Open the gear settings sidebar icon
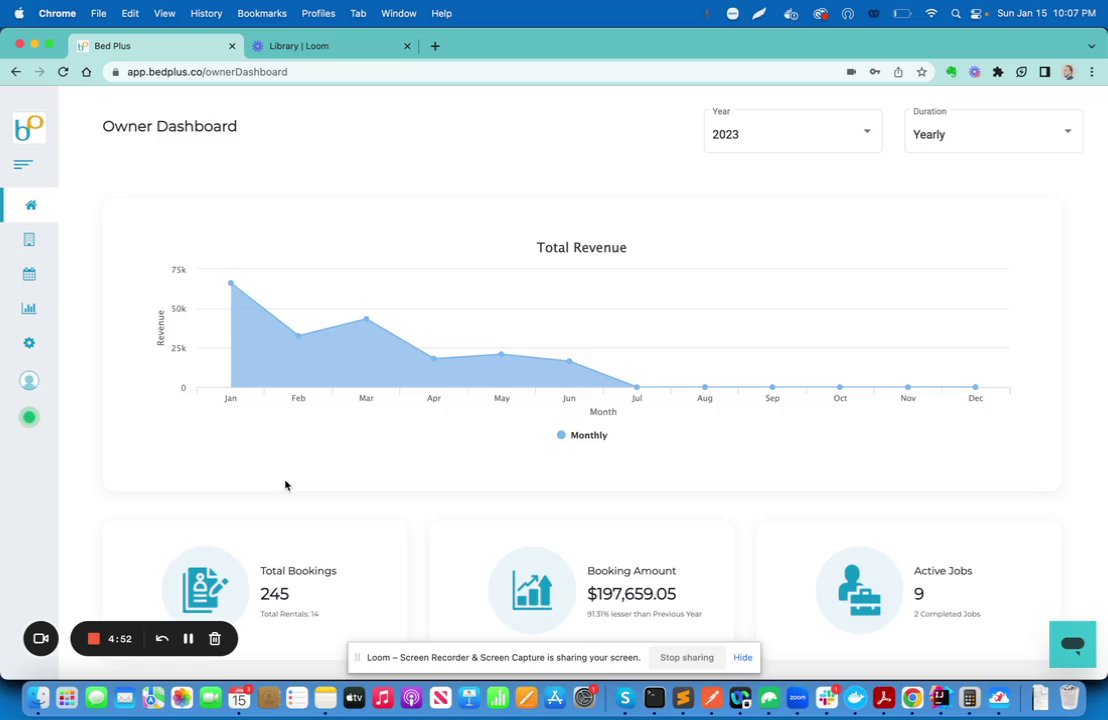This screenshot has width=1108, height=720. point(29,343)
